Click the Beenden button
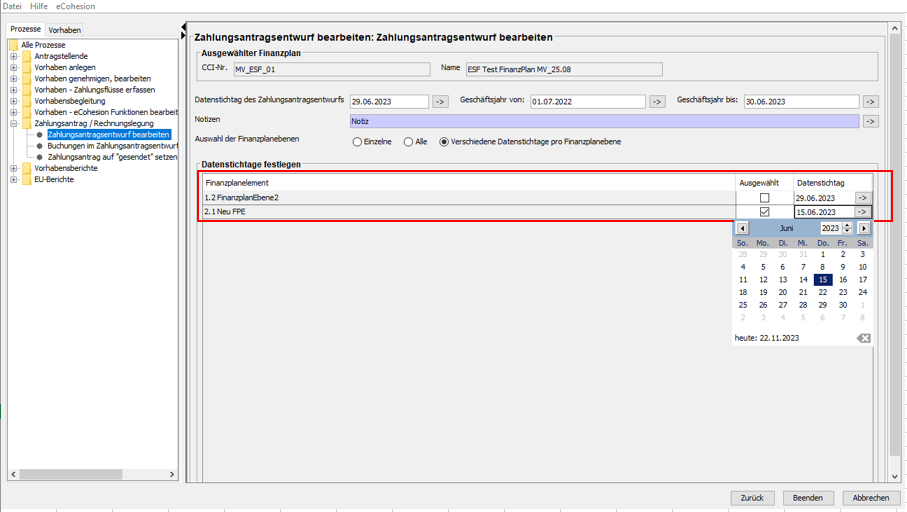This screenshot has width=907, height=512. (808, 498)
